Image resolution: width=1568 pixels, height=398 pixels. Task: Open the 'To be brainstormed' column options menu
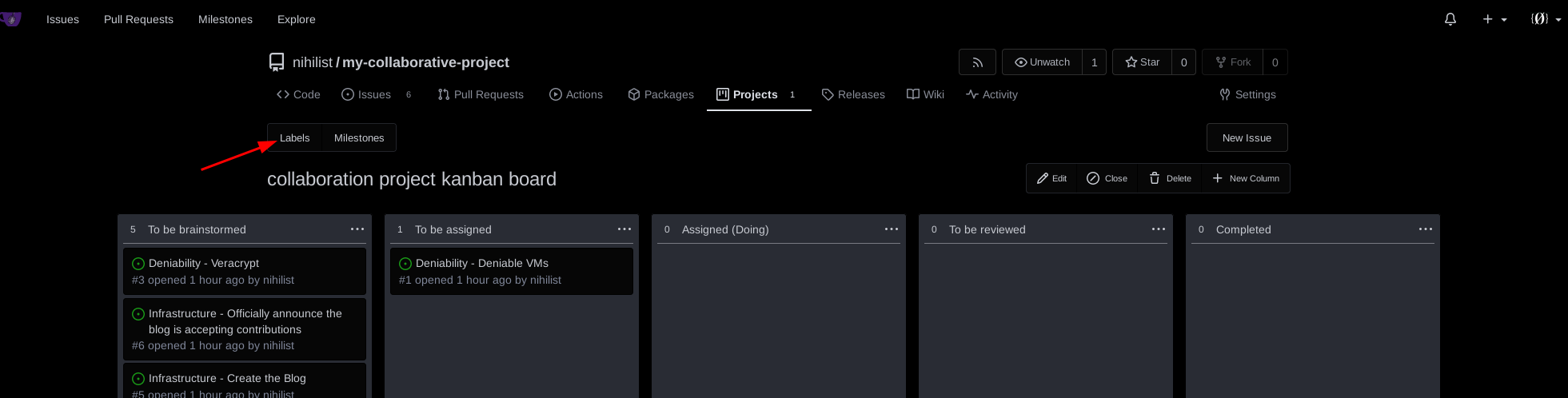pyautogui.click(x=357, y=229)
